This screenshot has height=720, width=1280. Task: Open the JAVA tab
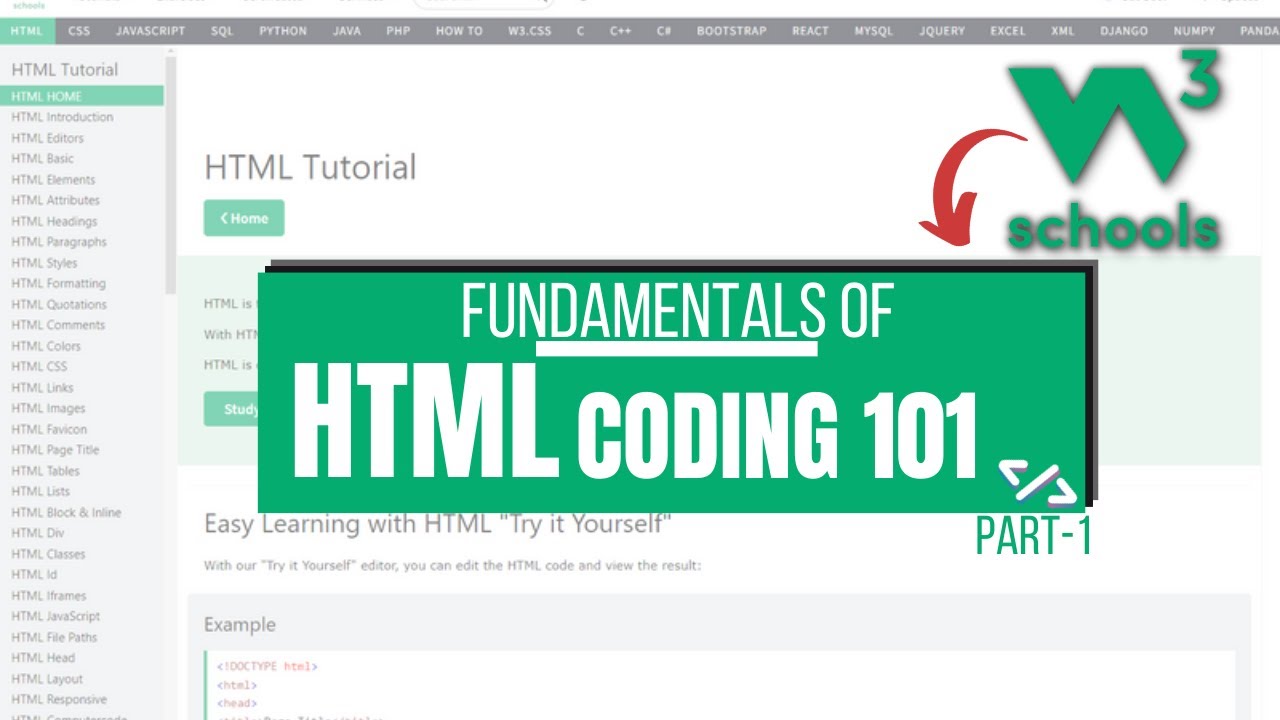click(347, 31)
